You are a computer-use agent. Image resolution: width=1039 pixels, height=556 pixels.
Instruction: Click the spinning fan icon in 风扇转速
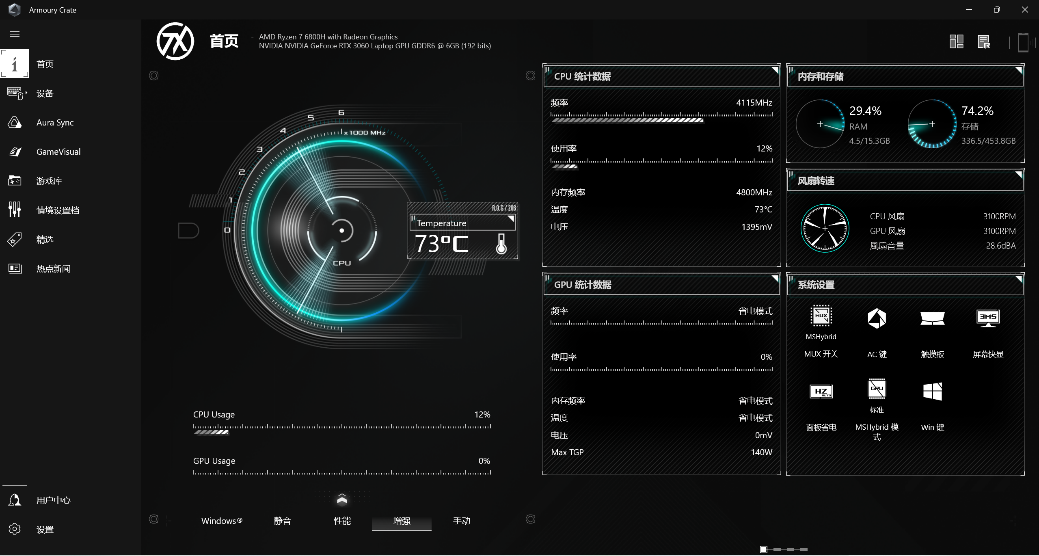825,227
